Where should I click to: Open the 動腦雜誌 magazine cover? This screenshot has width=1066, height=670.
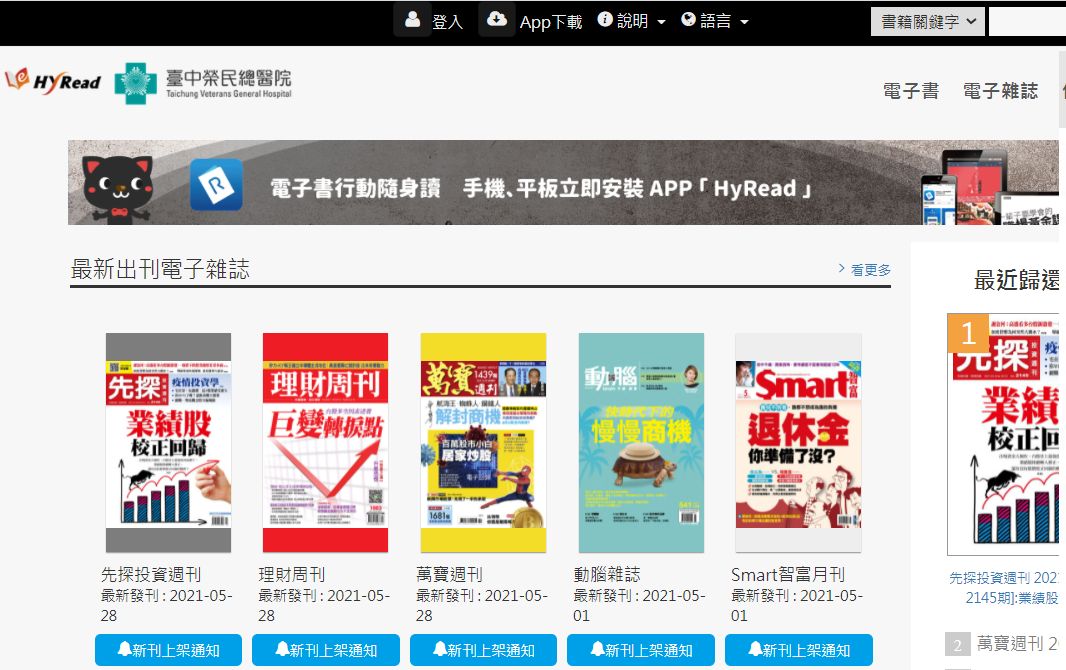(641, 443)
